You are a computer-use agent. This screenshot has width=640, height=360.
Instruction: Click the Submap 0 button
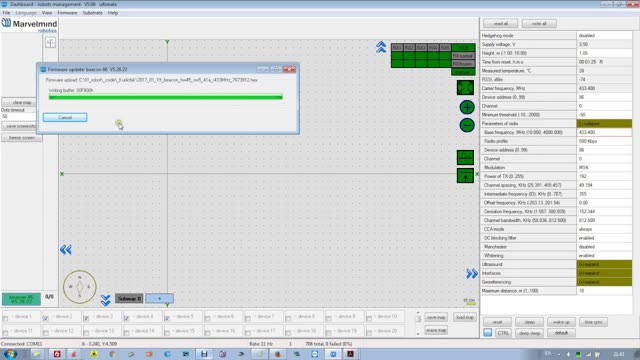coord(129,299)
